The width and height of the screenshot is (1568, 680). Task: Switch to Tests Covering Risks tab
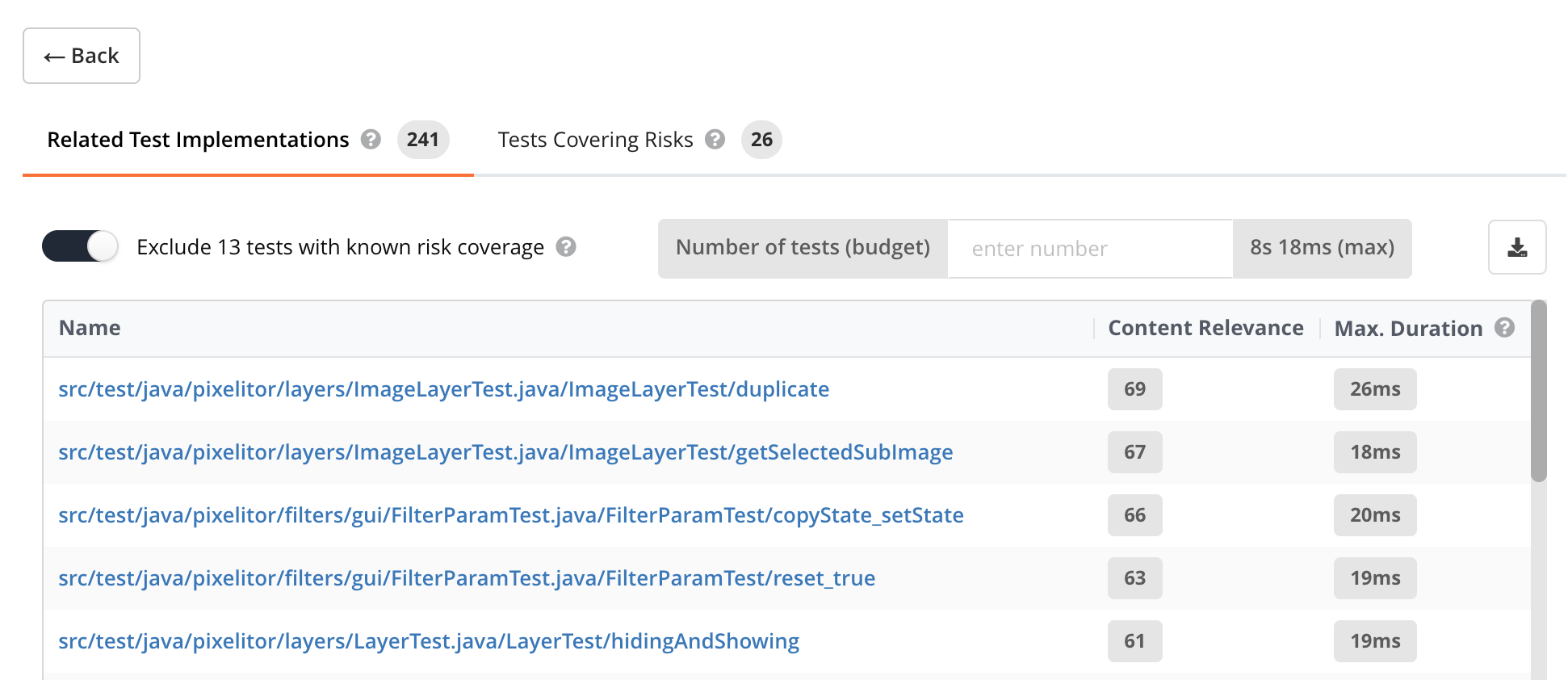(x=639, y=140)
